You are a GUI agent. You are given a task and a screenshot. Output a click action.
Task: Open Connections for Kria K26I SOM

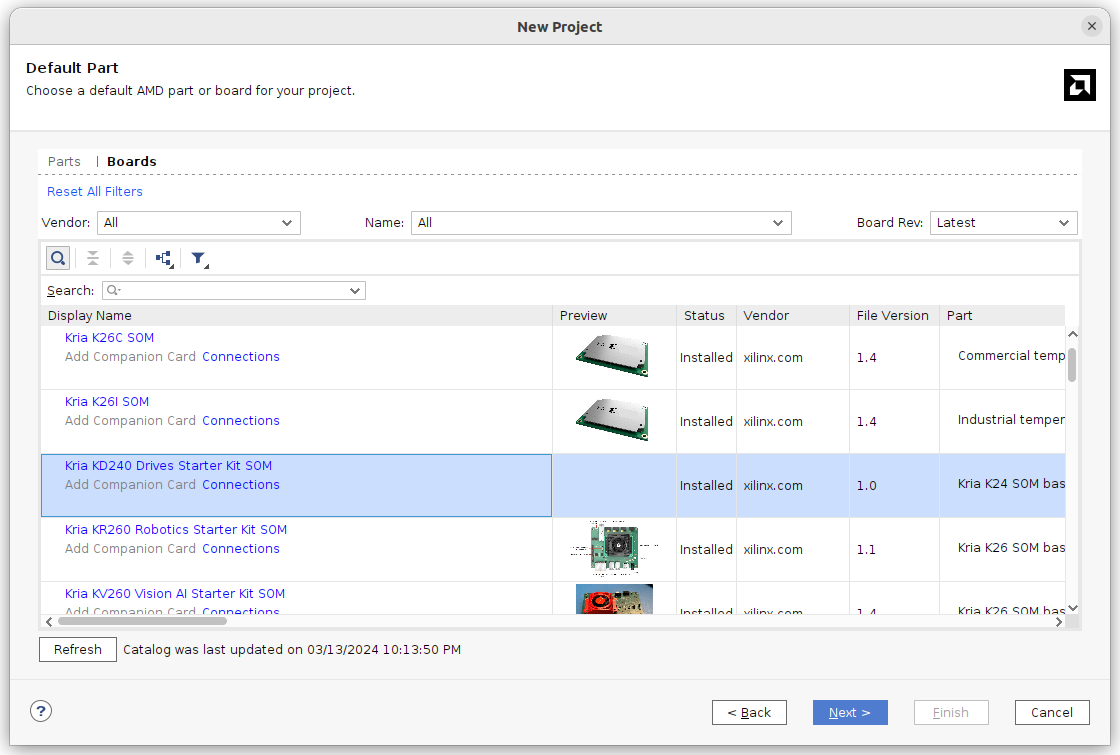pyautogui.click(x=241, y=421)
